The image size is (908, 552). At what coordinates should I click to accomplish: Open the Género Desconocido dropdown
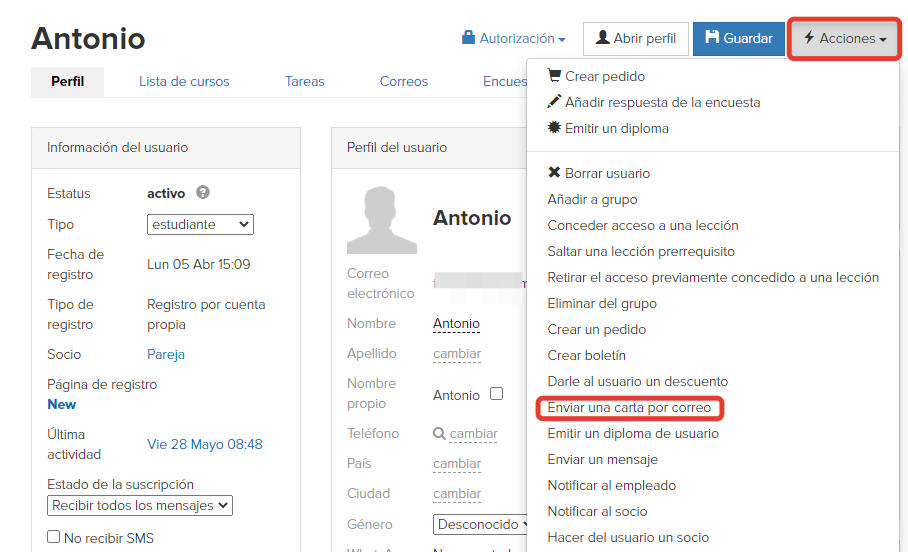click(480, 524)
